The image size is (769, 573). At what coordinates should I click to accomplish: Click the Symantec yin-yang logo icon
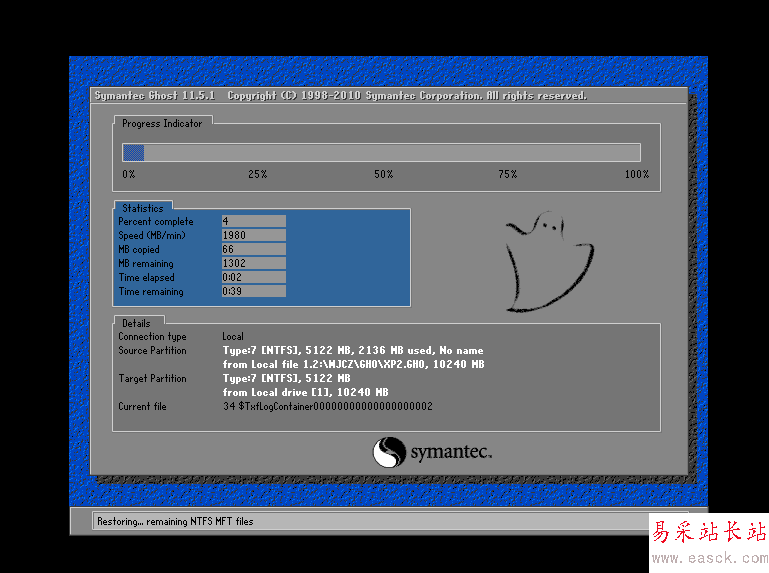click(x=389, y=452)
